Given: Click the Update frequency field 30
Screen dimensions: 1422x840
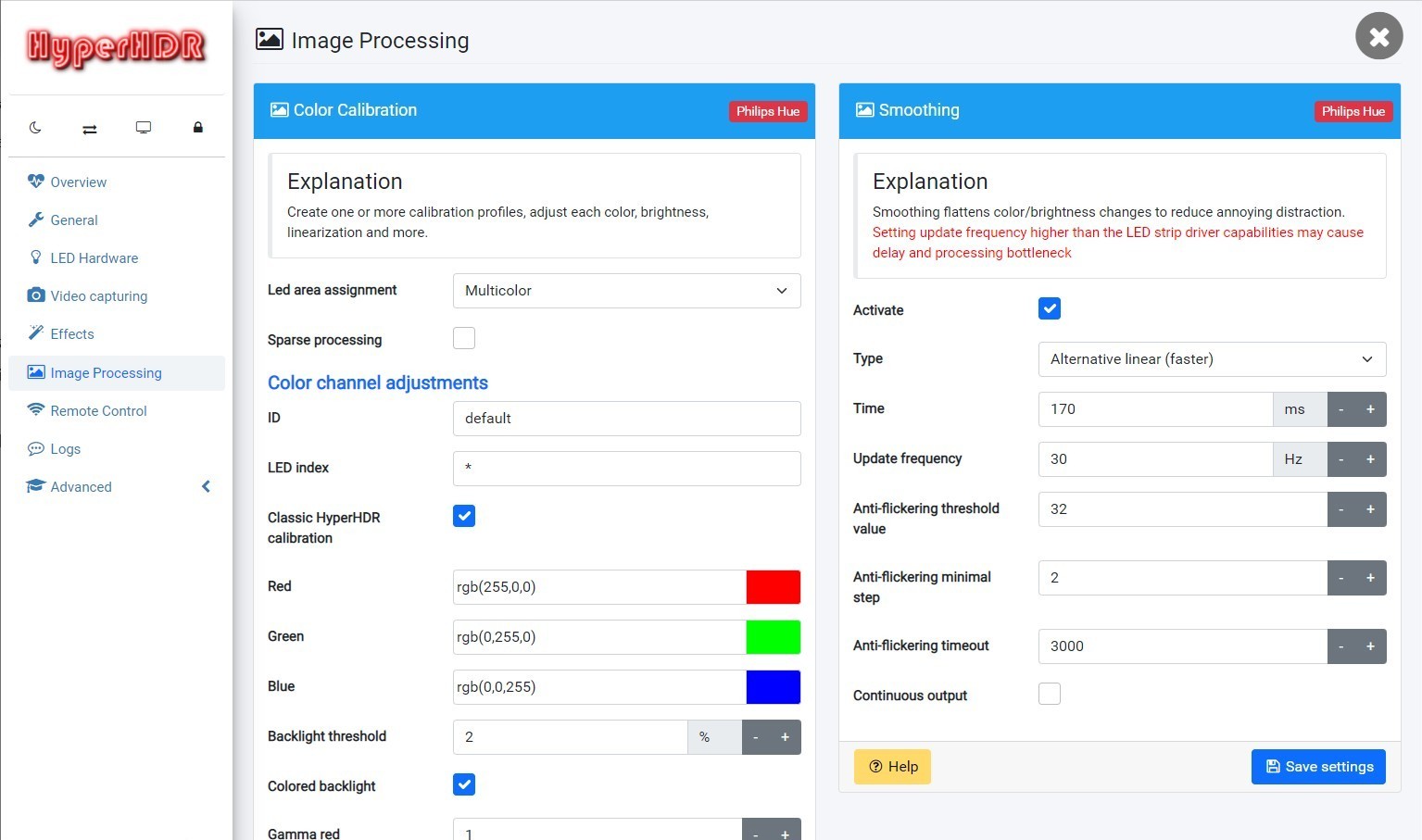Looking at the screenshot, I should pyautogui.click(x=1155, y=459).
